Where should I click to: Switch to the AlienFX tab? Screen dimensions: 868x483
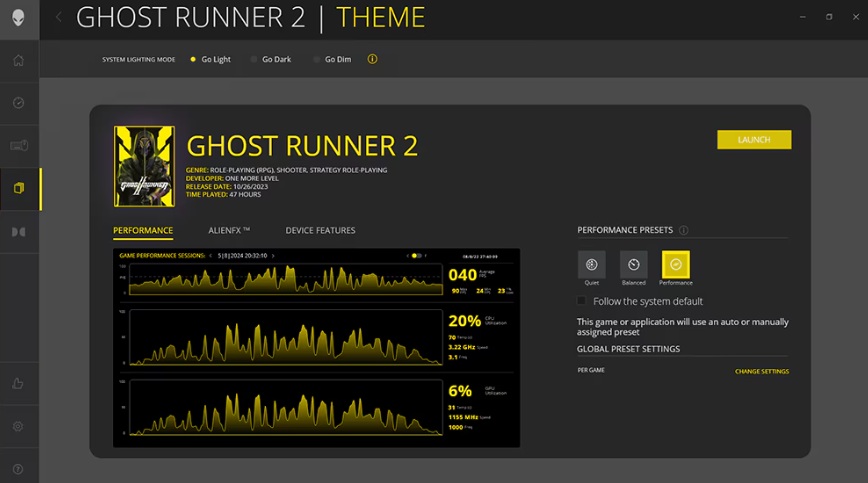tap(229, 231)
